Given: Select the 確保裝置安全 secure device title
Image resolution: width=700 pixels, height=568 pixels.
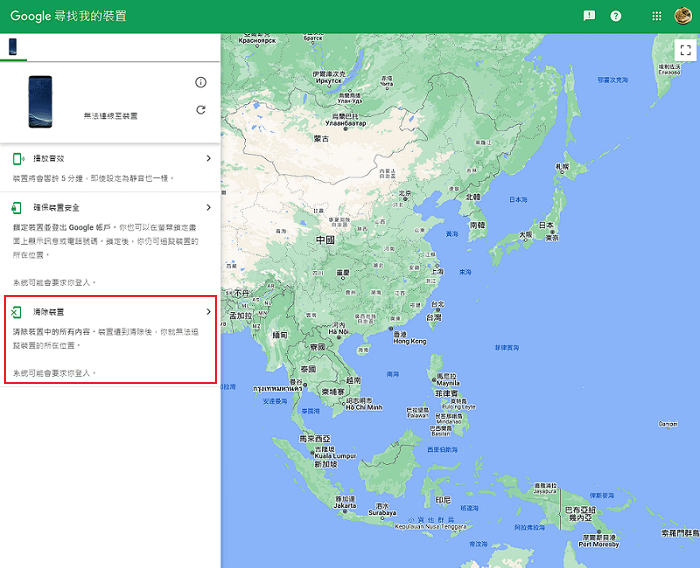Looking at the screenshot, I should 56,208.
